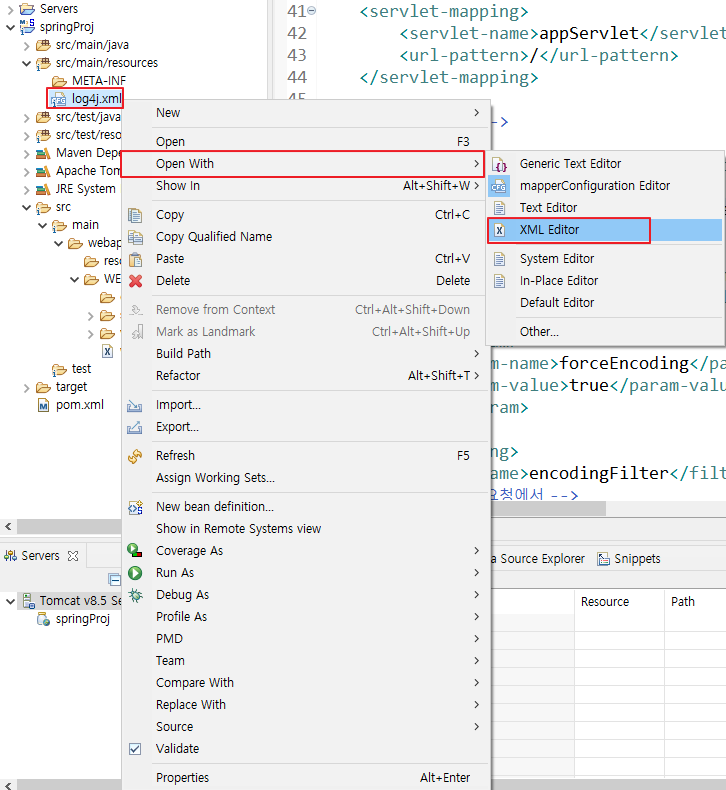Click the Tomcat v8.5 server icon
Image resolution: width=726 pixels, height=790 pixels.
[28, 601]
